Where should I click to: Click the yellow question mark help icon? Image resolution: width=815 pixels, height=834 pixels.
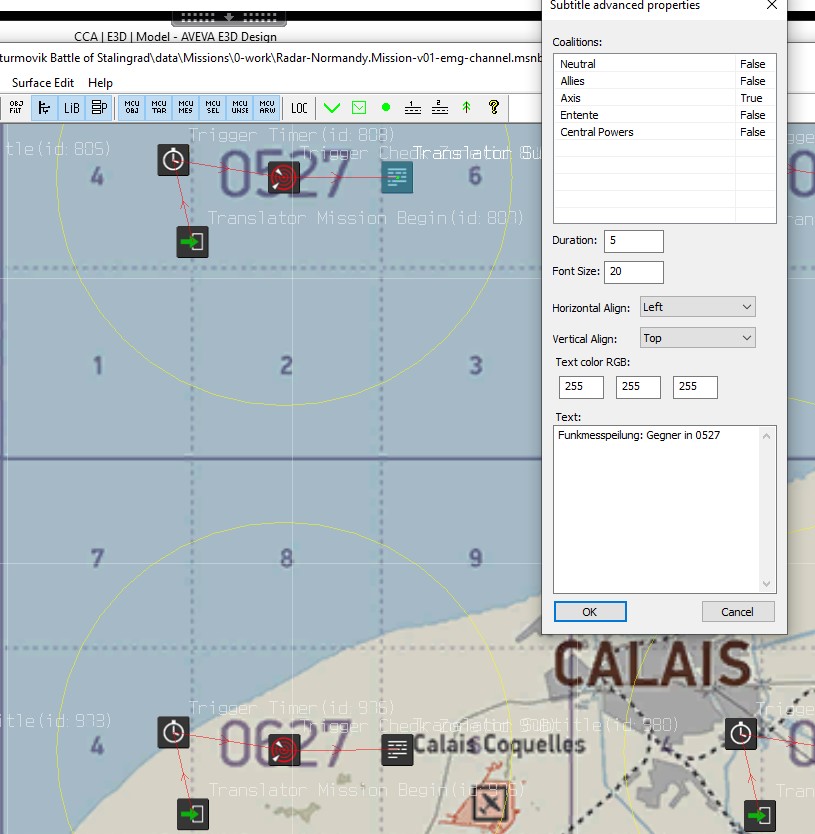[x=493, y=108]
